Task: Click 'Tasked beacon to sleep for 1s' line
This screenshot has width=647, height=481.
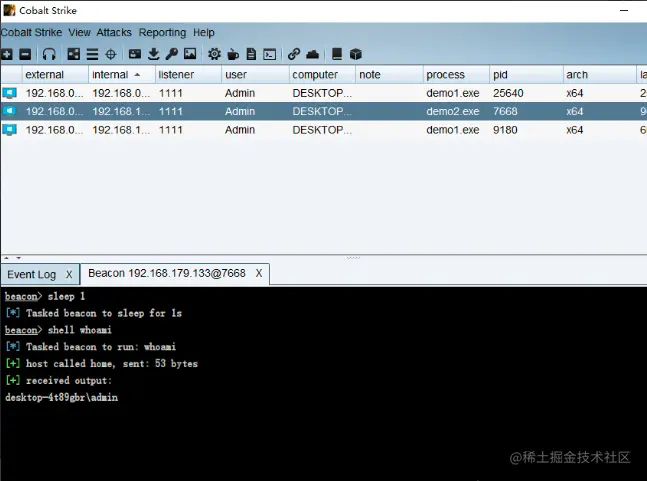Action: coord(94,313)
